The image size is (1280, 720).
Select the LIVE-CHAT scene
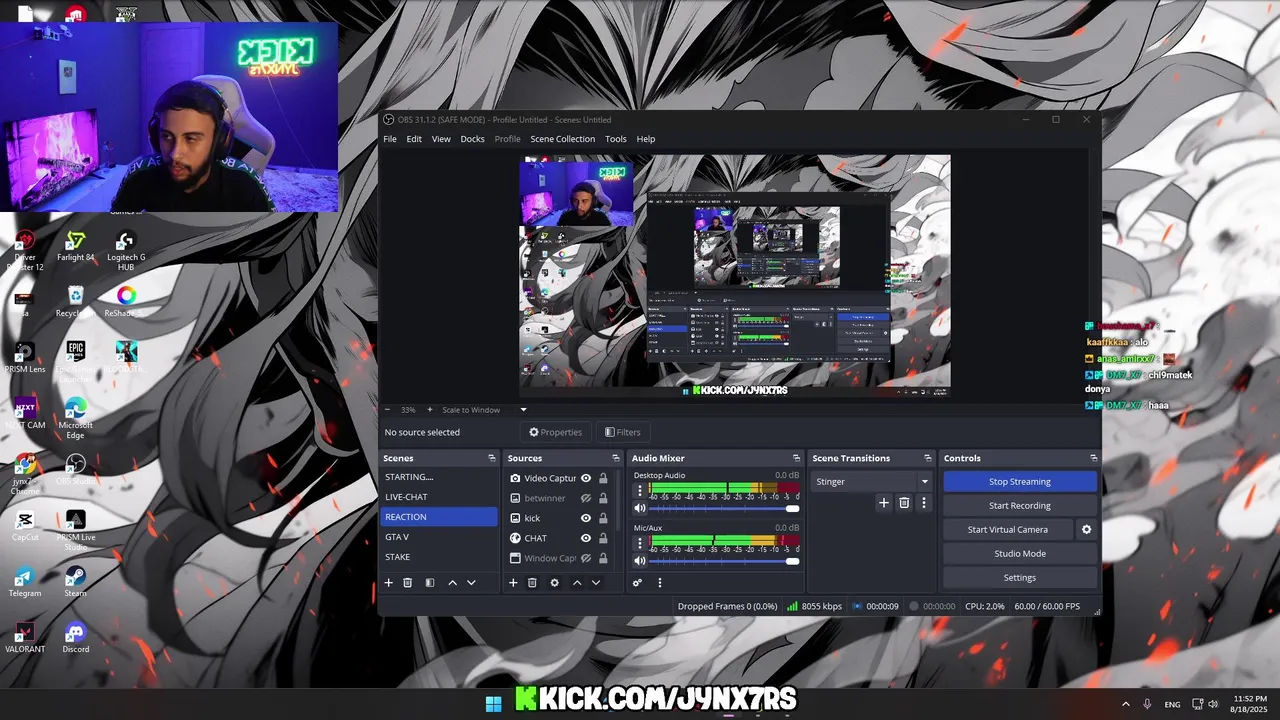click(439, 497)
